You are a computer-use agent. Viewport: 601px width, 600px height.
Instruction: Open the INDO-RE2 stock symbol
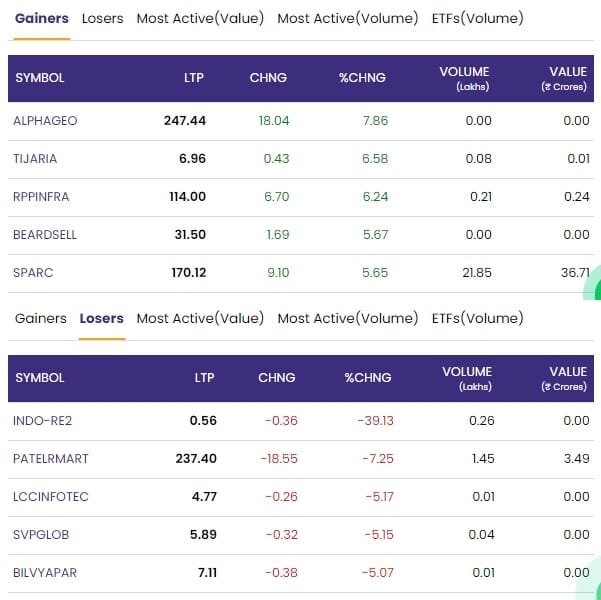point(41,421)
